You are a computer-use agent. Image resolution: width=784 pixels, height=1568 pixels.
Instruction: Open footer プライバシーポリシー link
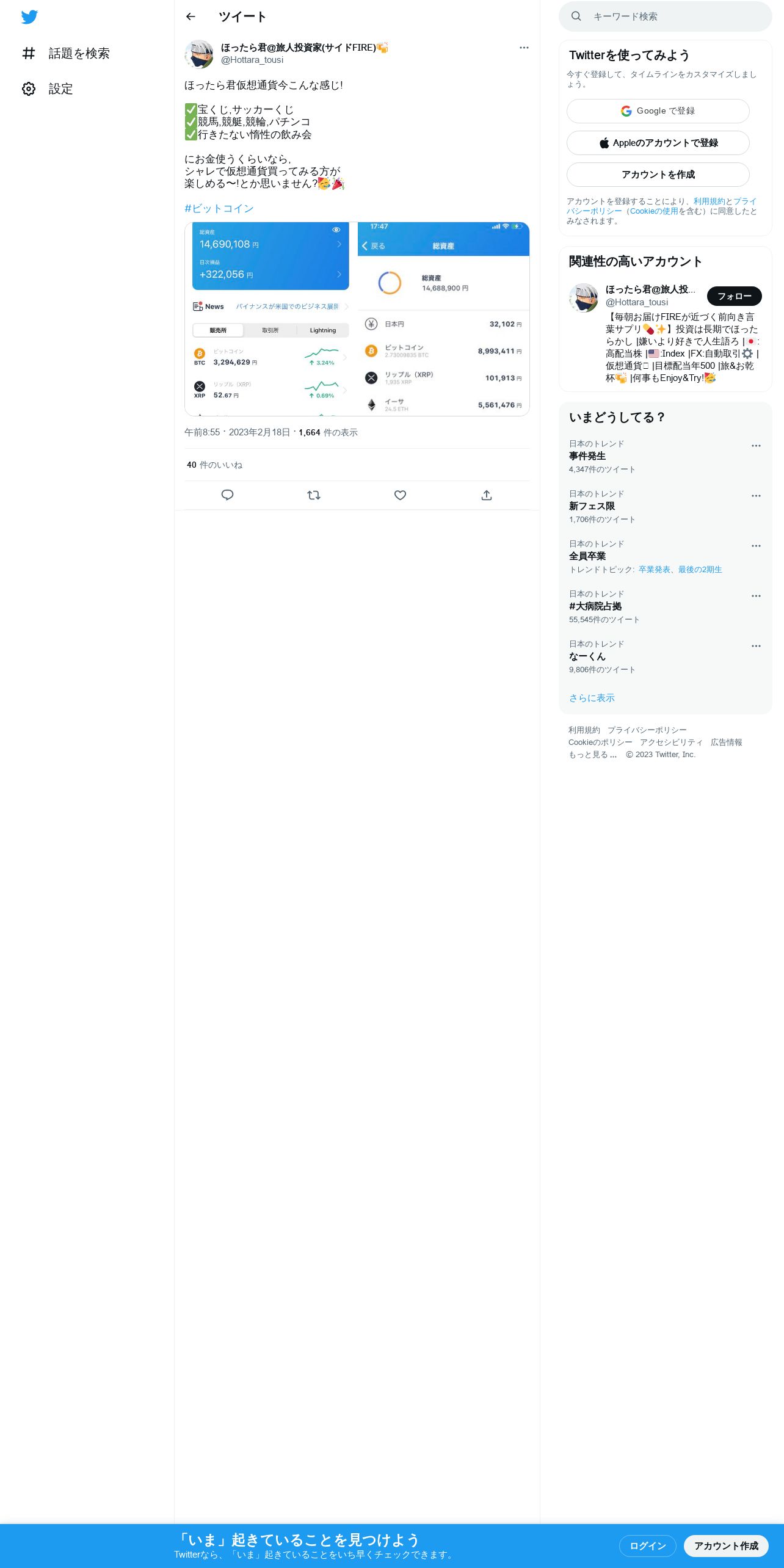(647, 730)
